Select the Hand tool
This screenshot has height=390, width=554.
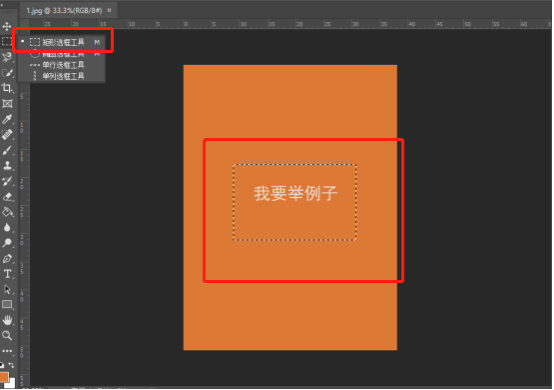7,320
